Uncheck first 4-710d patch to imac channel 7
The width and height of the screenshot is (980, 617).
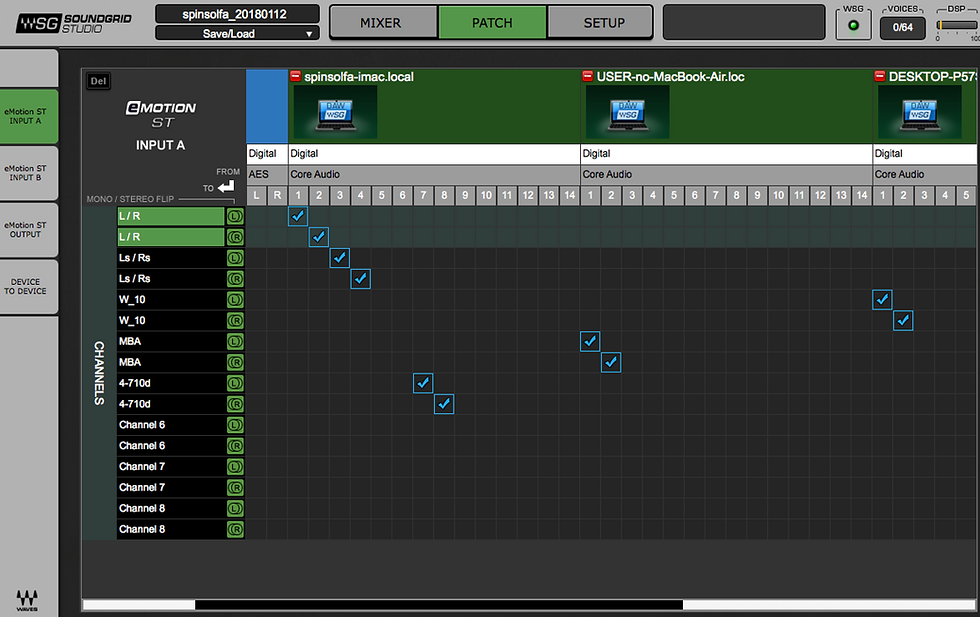pos(423,383)
